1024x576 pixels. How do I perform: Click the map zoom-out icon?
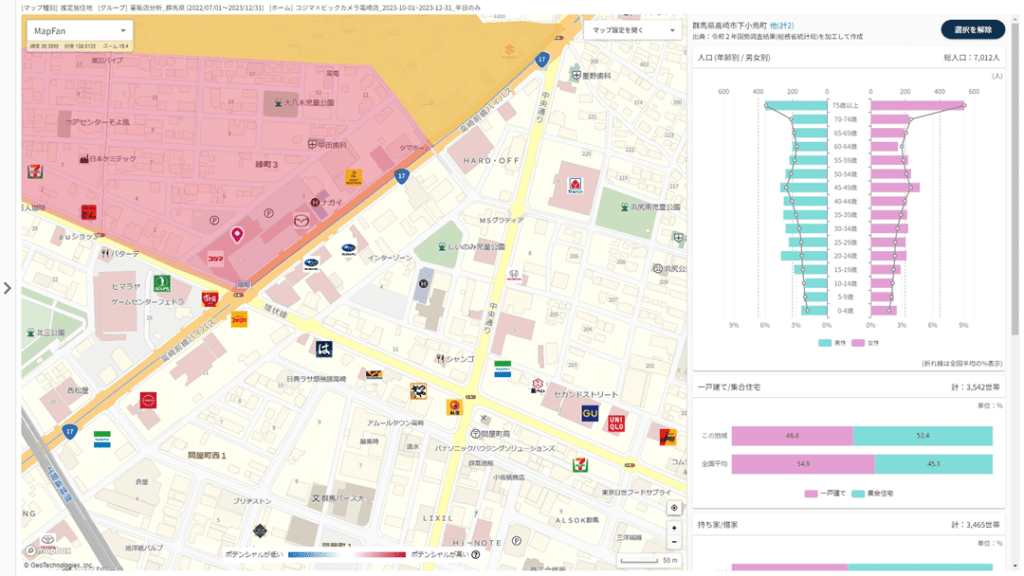675,543
